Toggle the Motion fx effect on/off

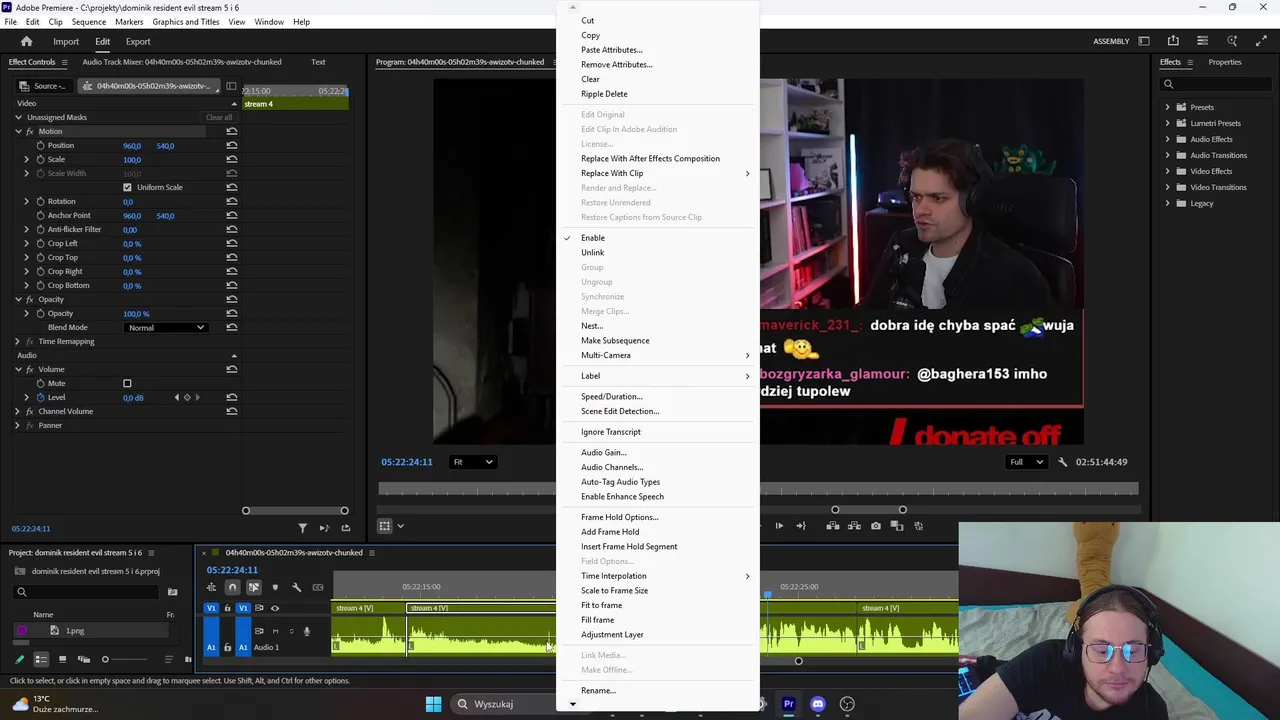pos(30,132)
